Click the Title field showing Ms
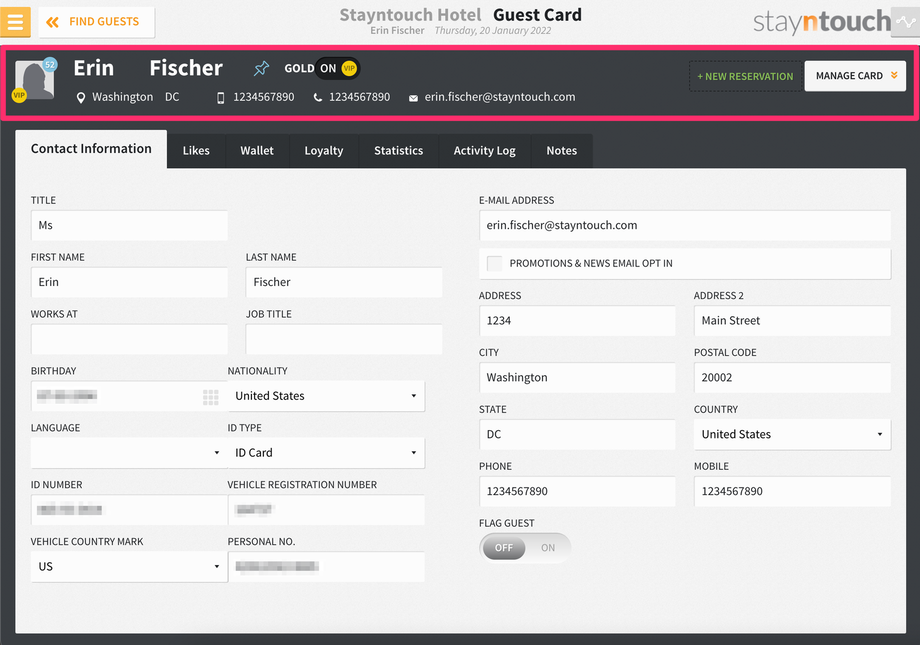 [x=129, y=225]
